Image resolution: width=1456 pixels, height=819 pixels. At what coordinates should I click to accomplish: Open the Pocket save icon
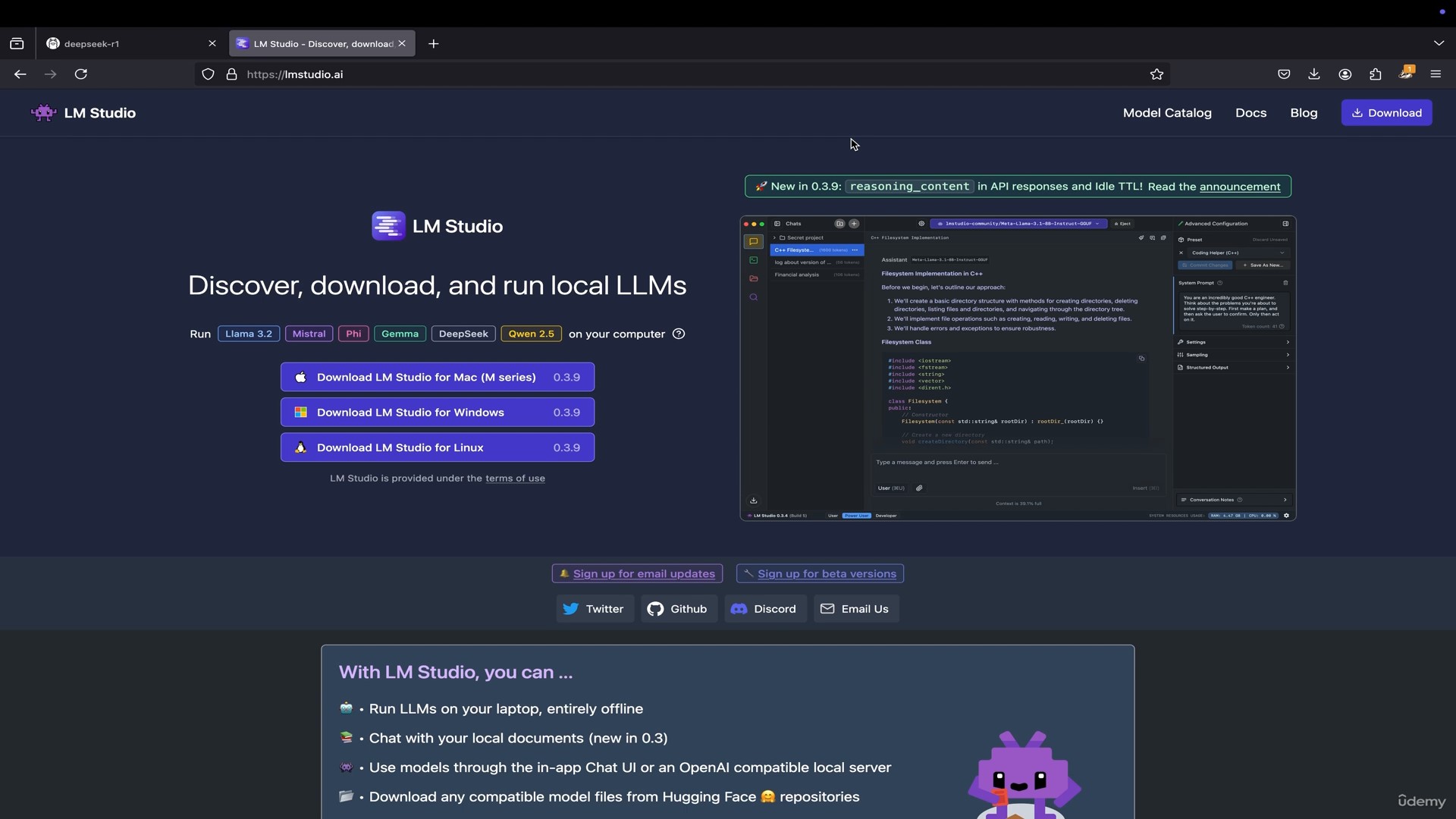pyautogui.click(x=1284, y=74)
